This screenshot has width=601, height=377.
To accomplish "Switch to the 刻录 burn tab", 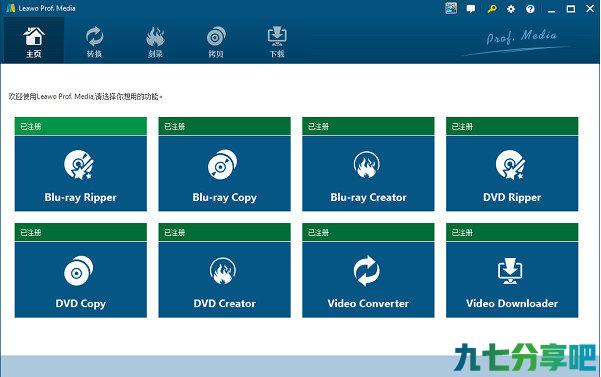I will point(155,41).
